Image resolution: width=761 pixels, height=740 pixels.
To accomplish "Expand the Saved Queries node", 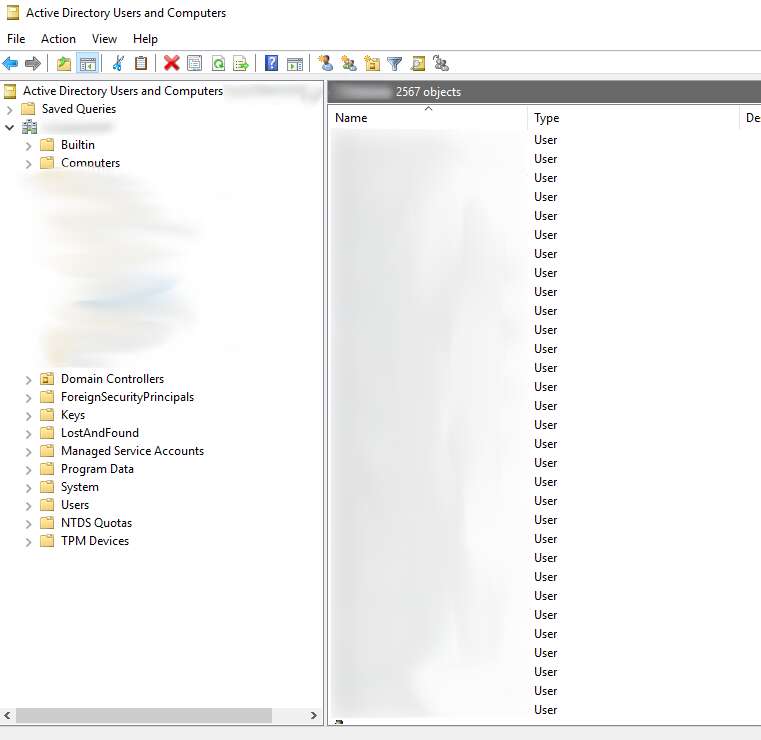I will point(9,110).
